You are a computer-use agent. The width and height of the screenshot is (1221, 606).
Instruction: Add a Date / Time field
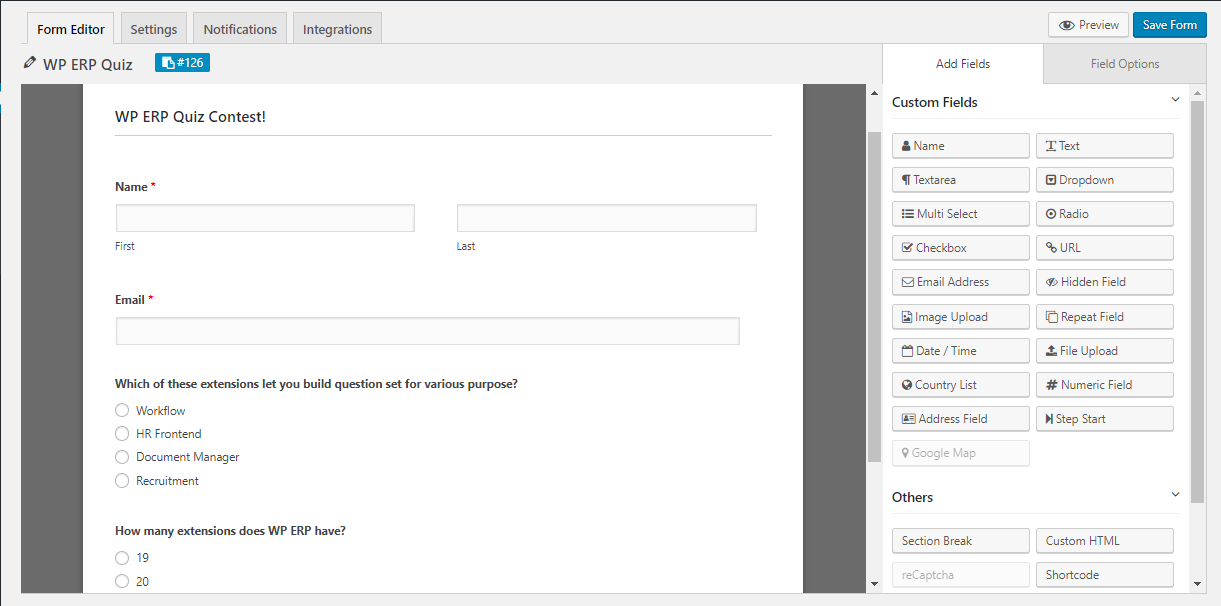pos(960,351)
